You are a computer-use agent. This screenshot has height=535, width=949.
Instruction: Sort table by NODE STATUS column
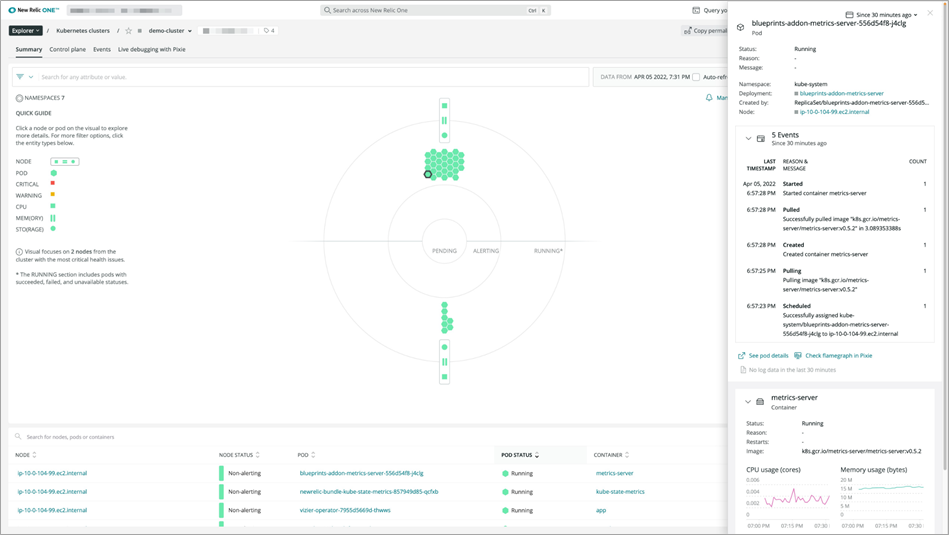click(240, 455)
